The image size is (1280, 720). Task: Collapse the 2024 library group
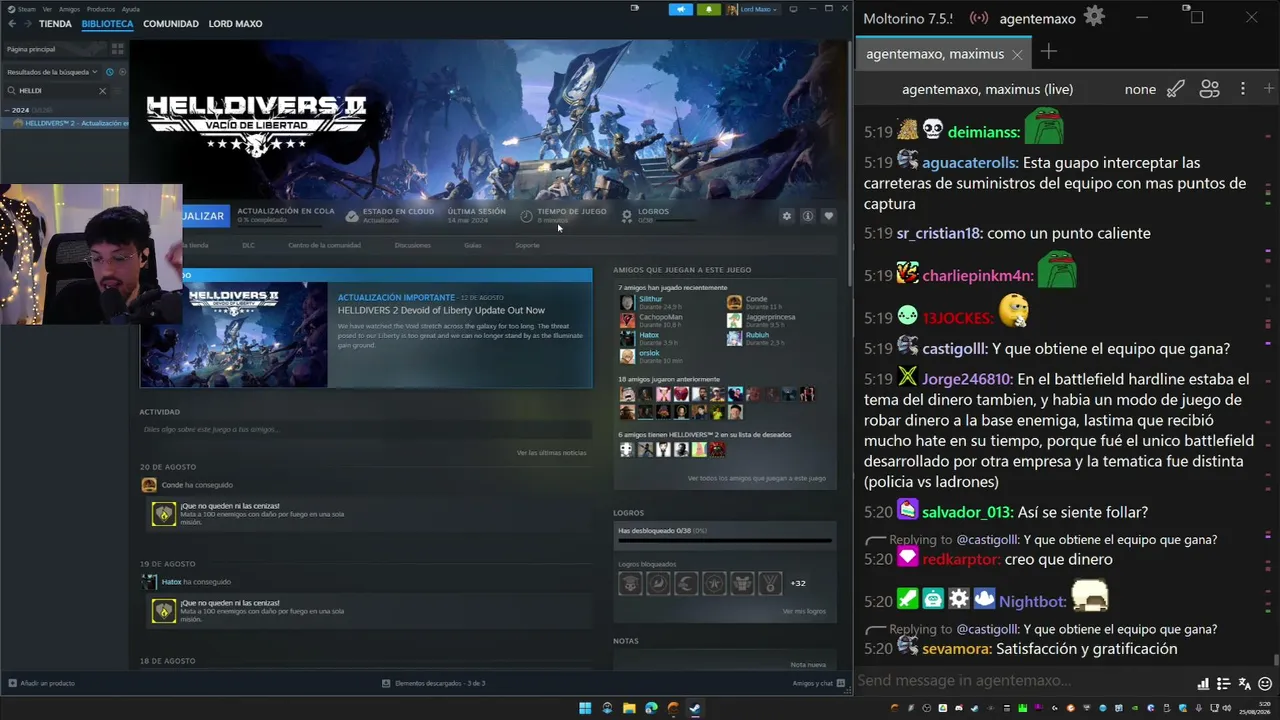pos(8,110)
